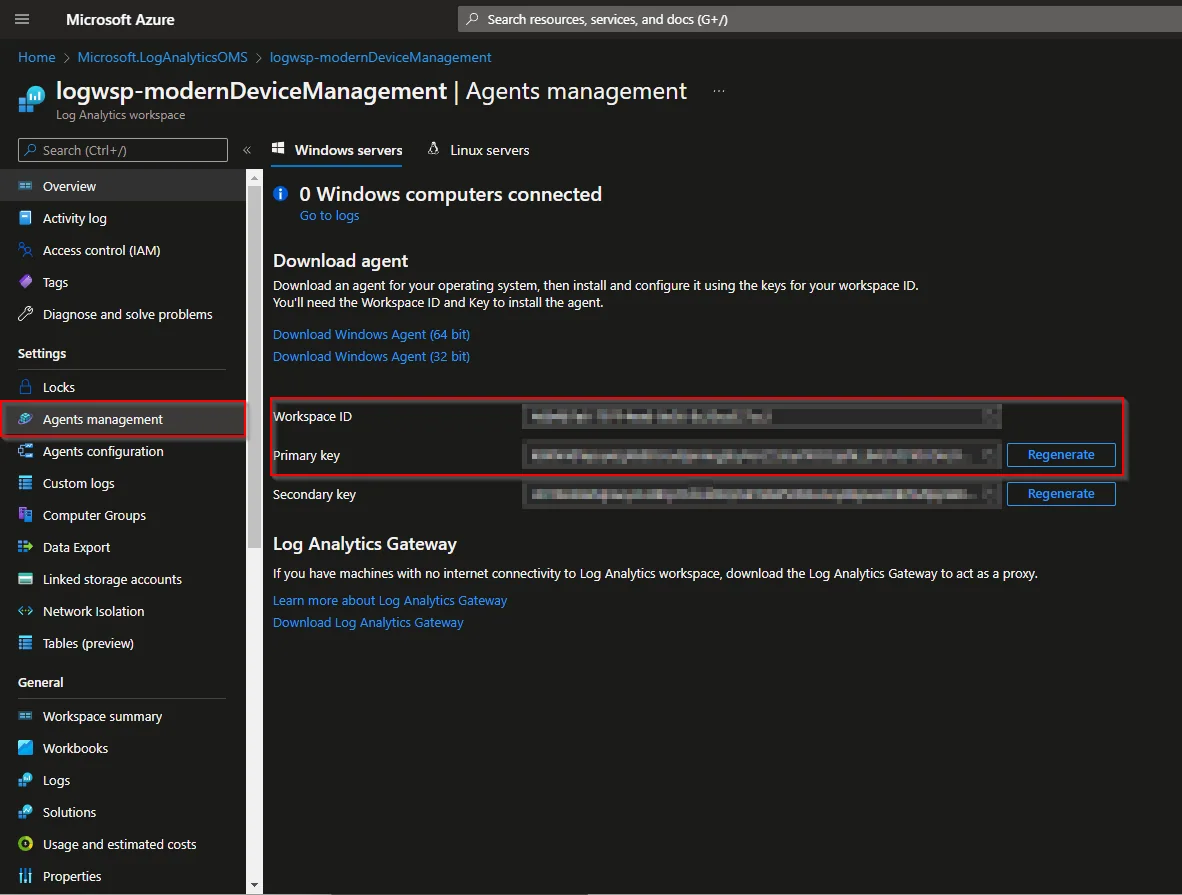Open logwsp-modernDeviceManagement breadcrumb link

pos(381,57)
